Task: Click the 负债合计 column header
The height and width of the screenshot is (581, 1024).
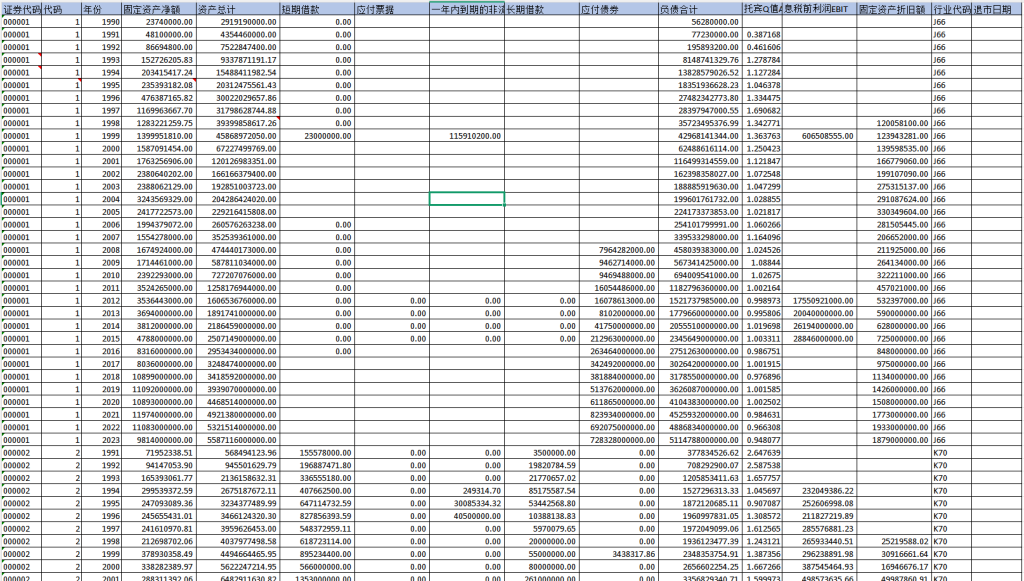Action: [698, 7]
